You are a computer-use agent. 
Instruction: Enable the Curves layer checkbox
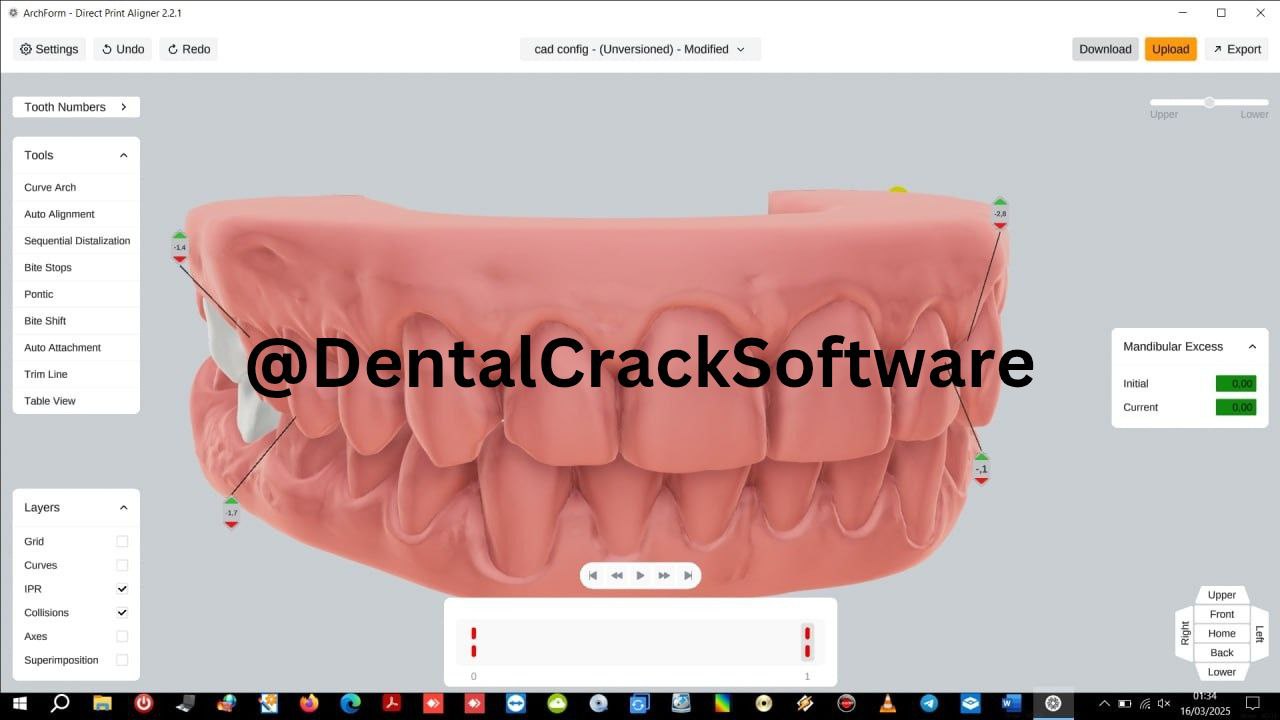tap(122, 565)
